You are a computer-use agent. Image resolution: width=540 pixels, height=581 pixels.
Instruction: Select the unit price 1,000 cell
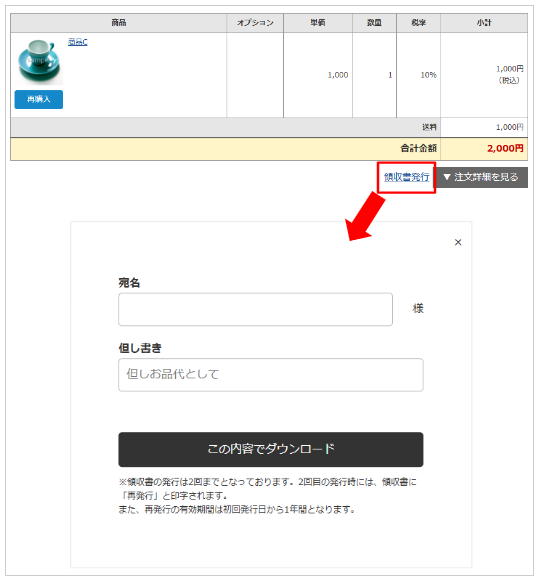coord(318,75)
